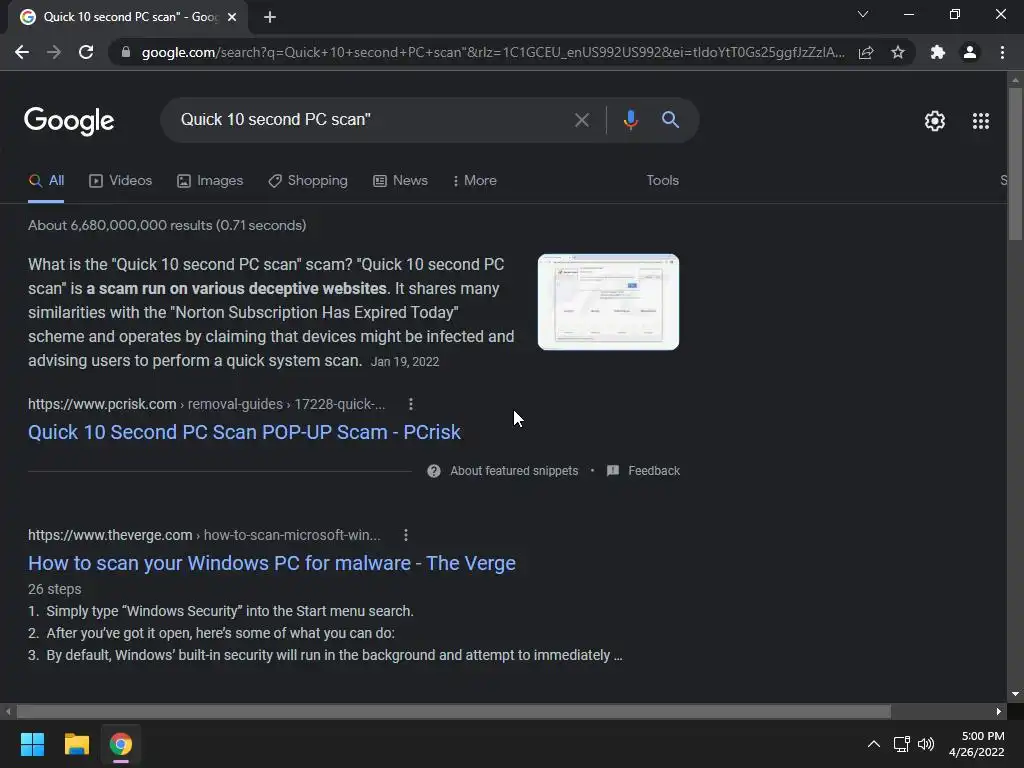
Task: Show hidden system tray icons
Action: 873,744
